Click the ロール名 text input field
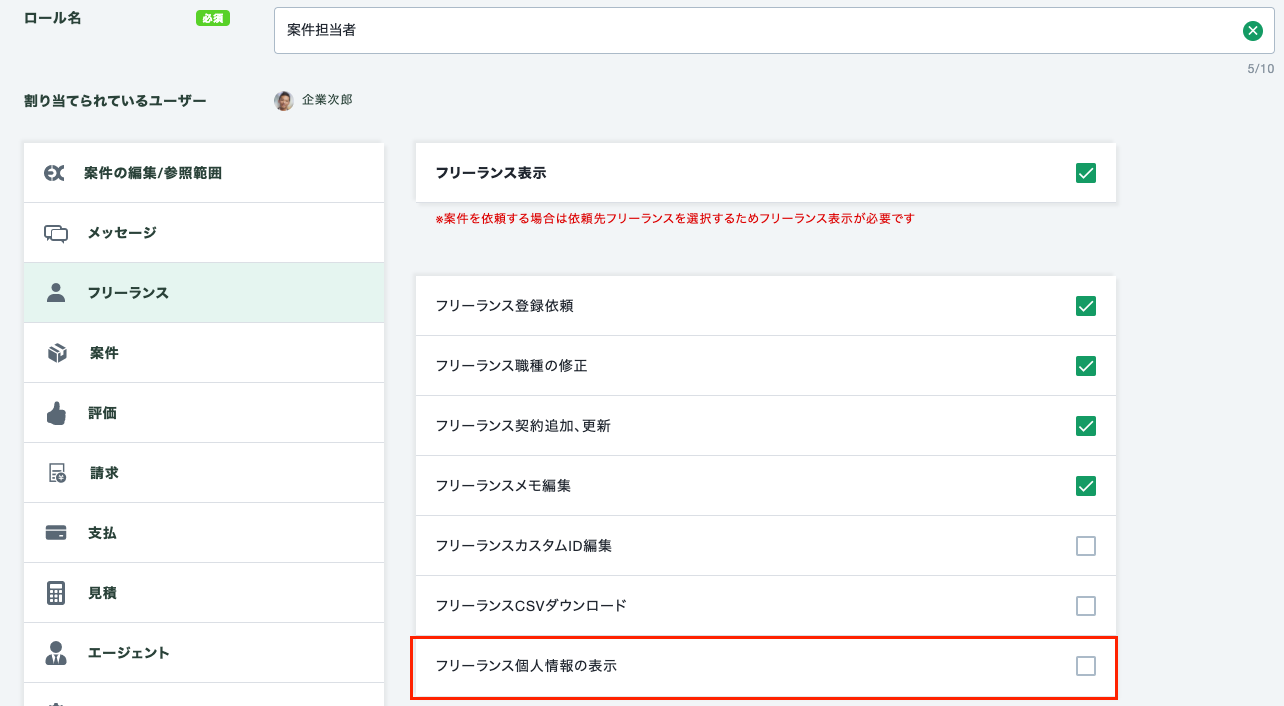 pyautogui.click(x=750, y=31)
